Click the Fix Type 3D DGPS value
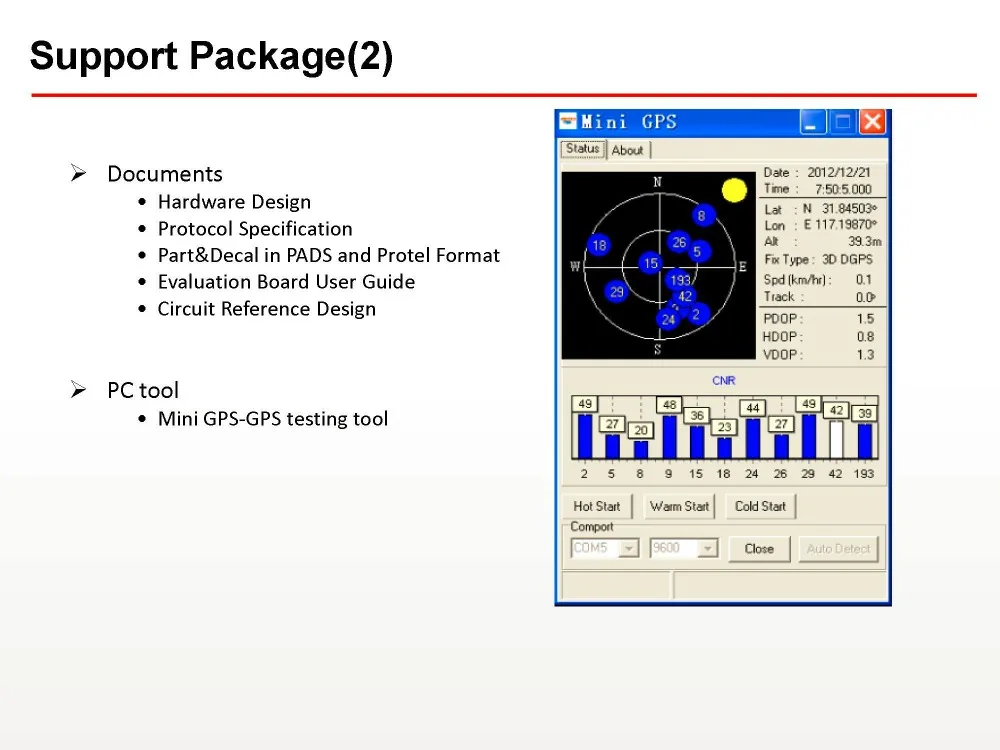Viewport: 1000px width, 750px height. pos(847,260)
